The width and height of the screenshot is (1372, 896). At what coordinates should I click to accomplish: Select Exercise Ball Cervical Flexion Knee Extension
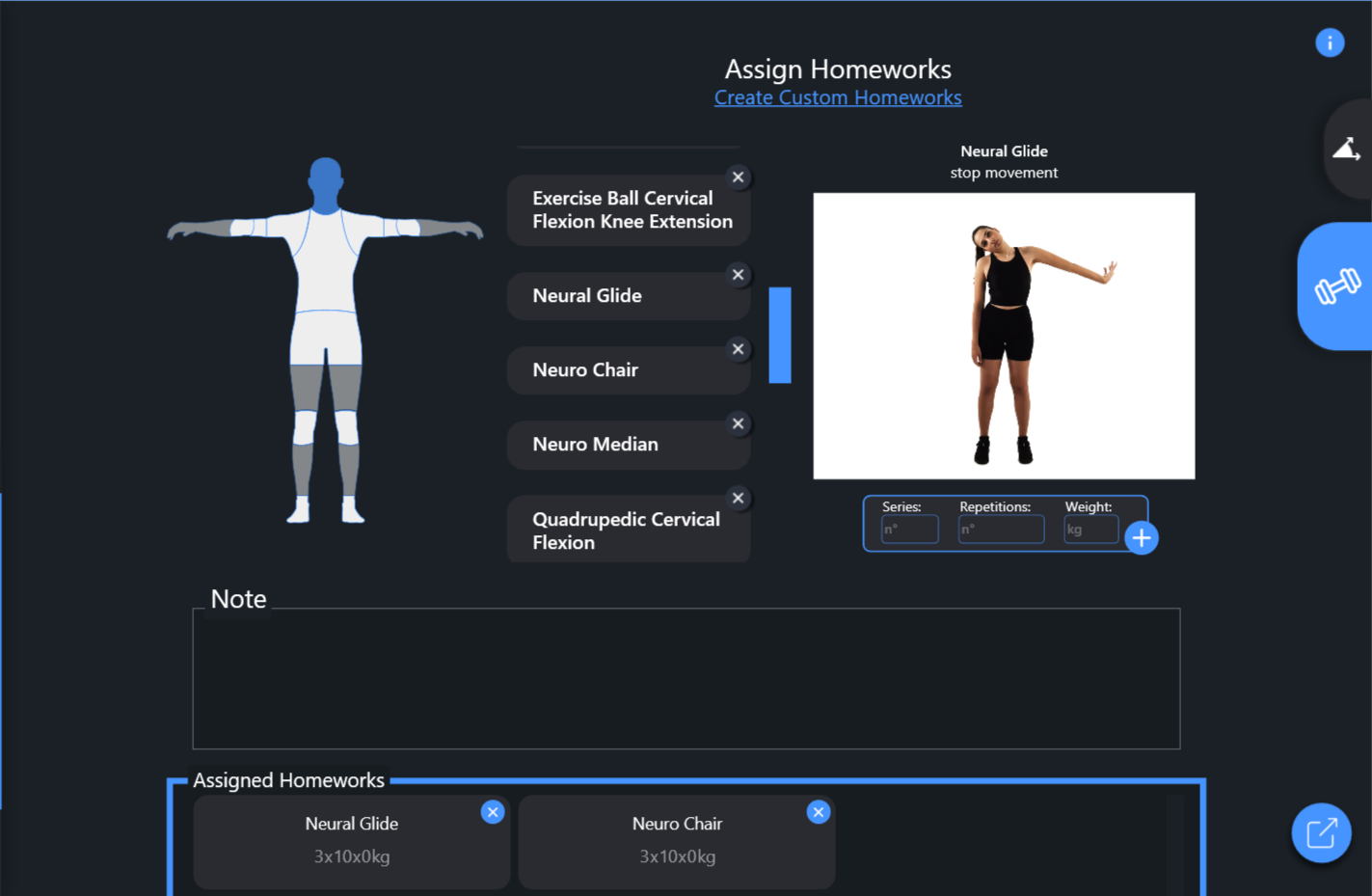click(x=629, y=210)
